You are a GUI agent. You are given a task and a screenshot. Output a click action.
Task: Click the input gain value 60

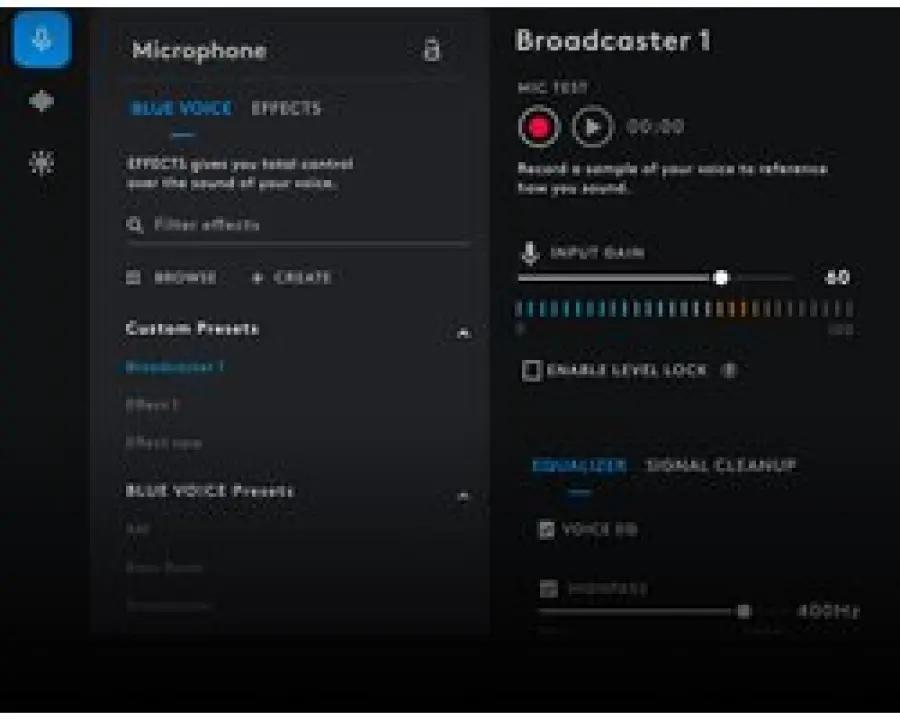[837, 278]
